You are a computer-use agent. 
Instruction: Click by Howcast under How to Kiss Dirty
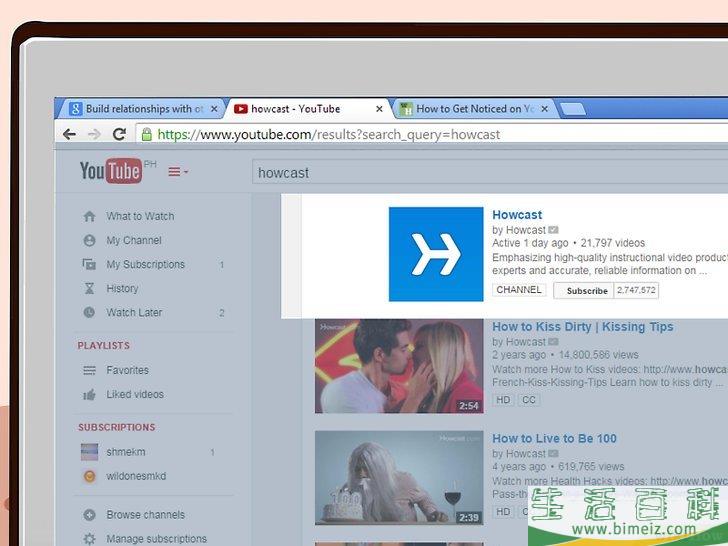point(519,342)
